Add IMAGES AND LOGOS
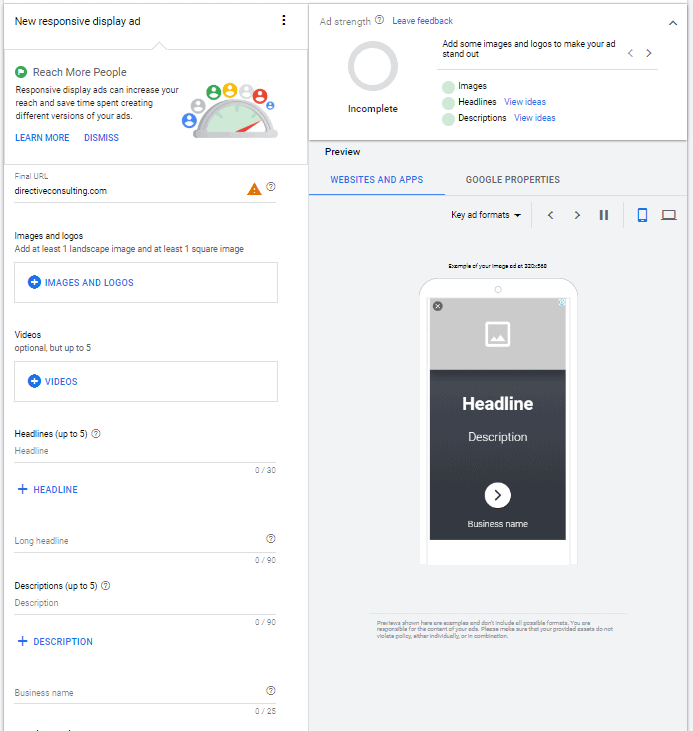The width and height of the screenshot is (693, 731). click(146, 283)
